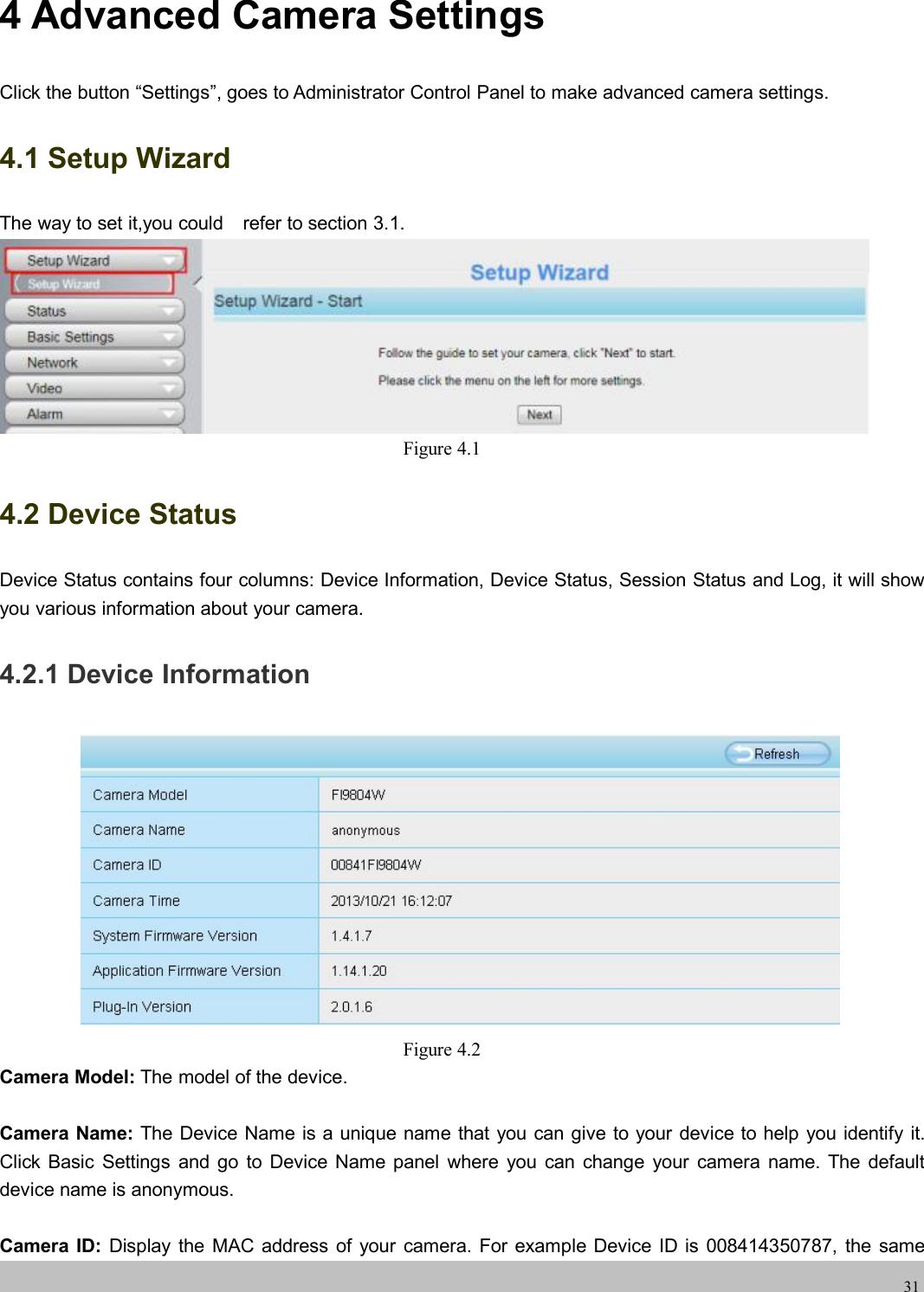This screenshot has width=924, height=1292.
Task: Click the arrow icon on Basic Settings
Action: pos(170,337)
